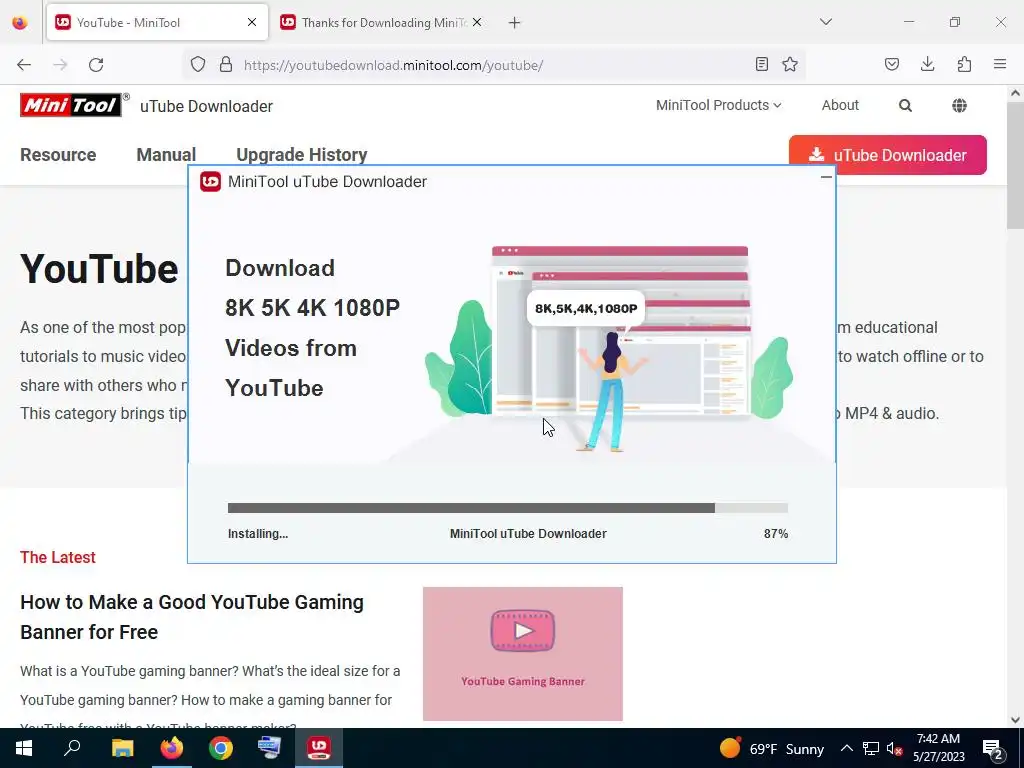
Task: Click the padlock site security icon
Action: point(226,65)
